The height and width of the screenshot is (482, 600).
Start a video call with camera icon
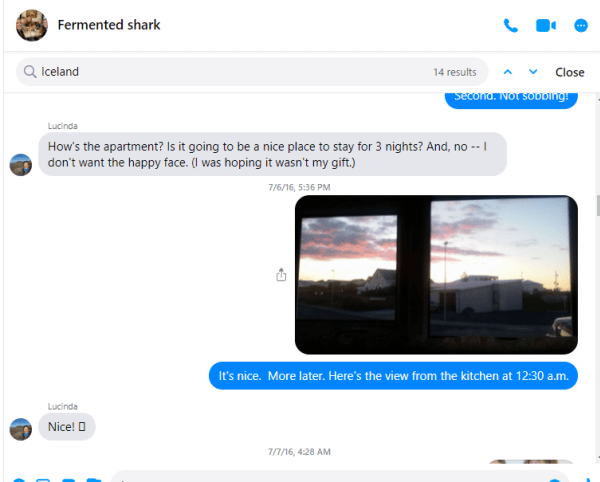pos(546,26)
